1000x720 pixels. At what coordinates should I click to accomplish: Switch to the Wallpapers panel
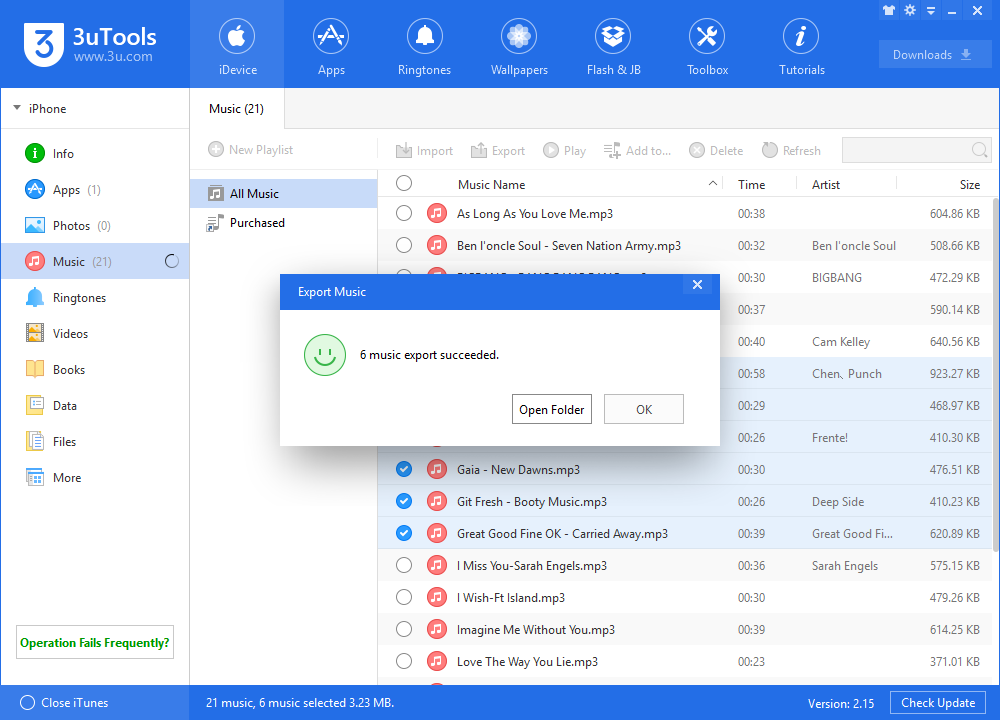click(518, 45)
